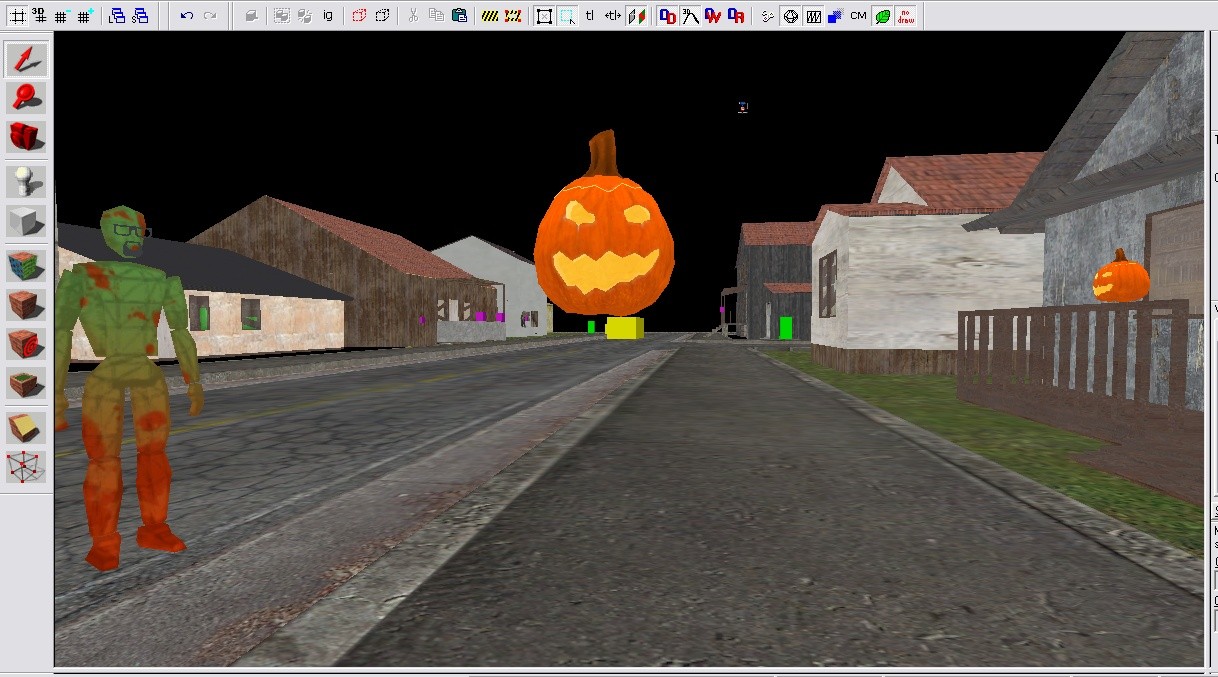Toggle the 2D grid display
This screenshot has width=1218, height=677.
click(18, 16)
